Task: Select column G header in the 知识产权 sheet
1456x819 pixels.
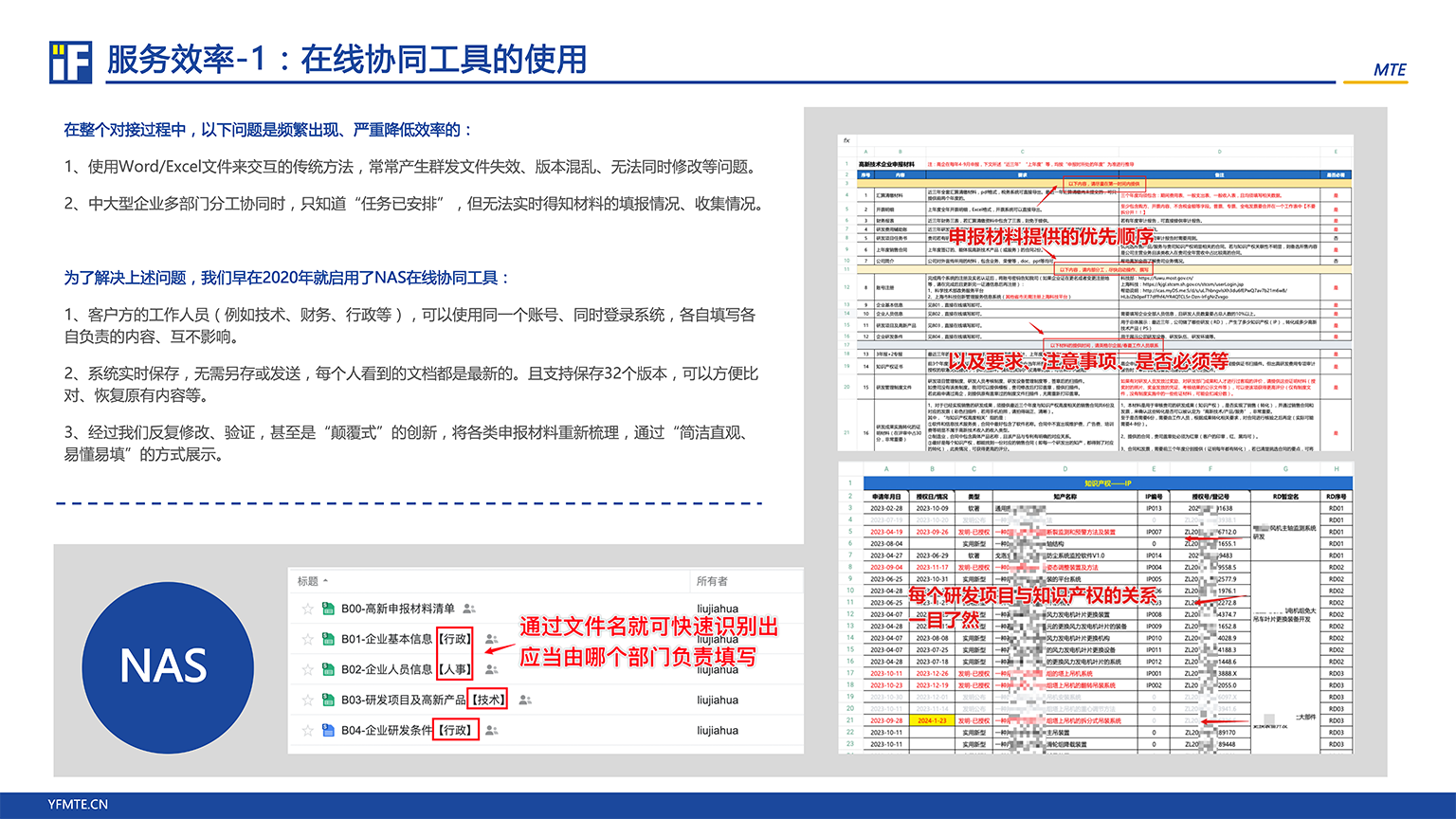Action: click(1285, 468)
